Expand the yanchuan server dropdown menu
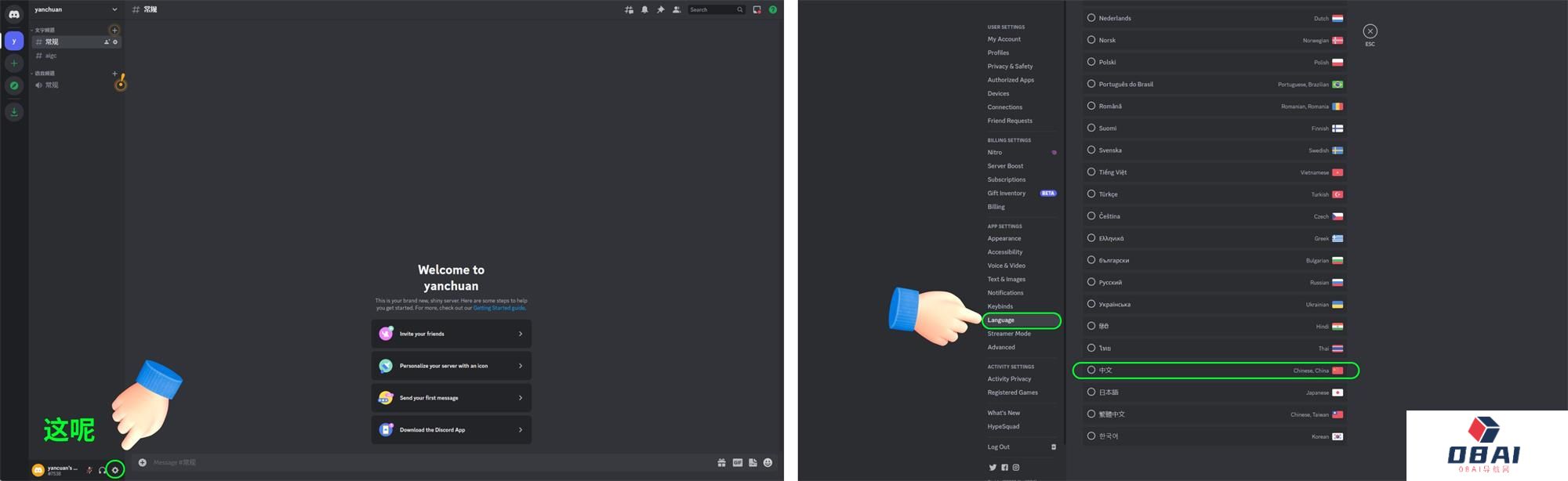This screenshot has width=1568, height=481. click(114, 9)
